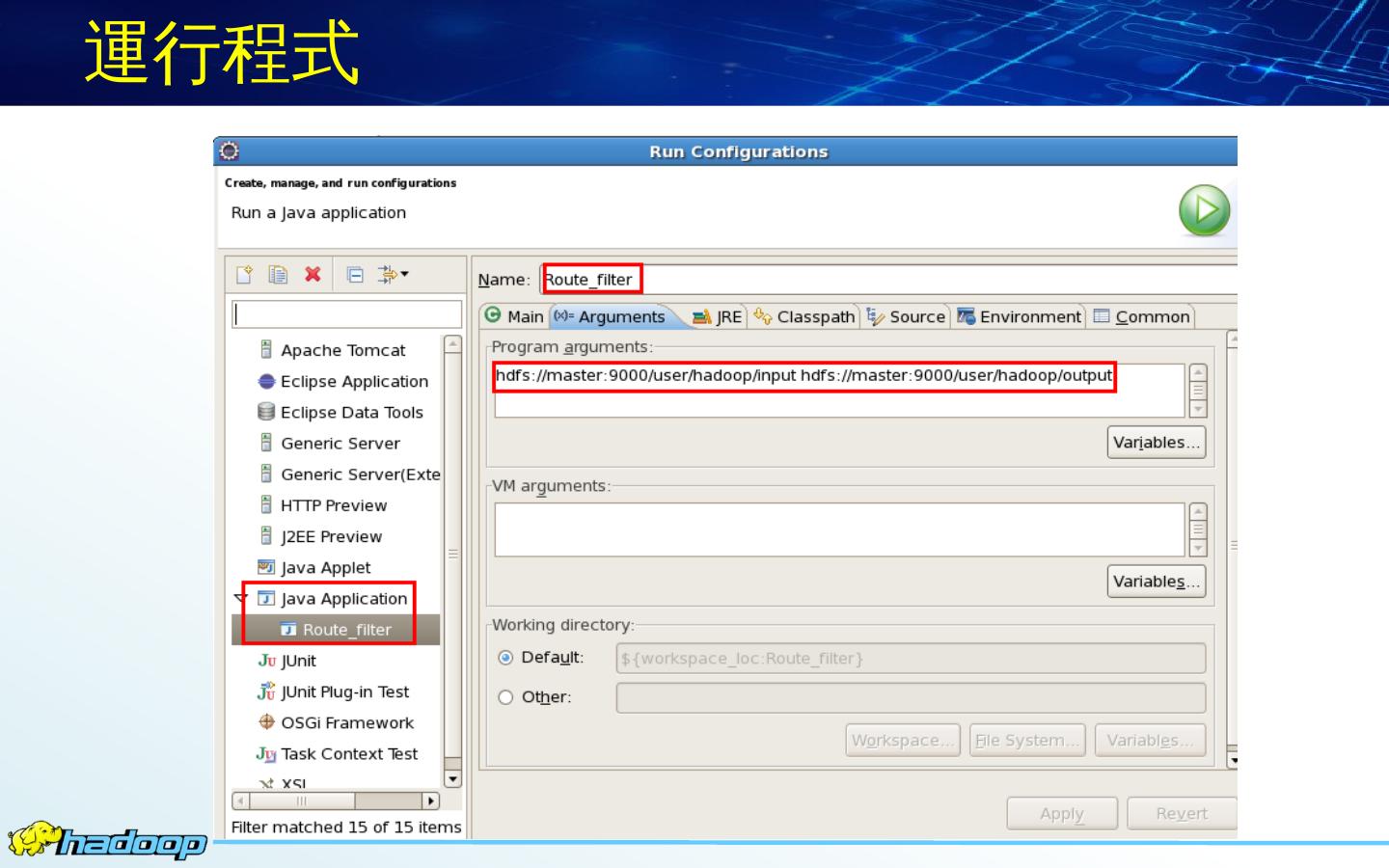Viewport: 1389px width, 868px height.
Task: Open the JRE tab
Action: tap(718, 316)
